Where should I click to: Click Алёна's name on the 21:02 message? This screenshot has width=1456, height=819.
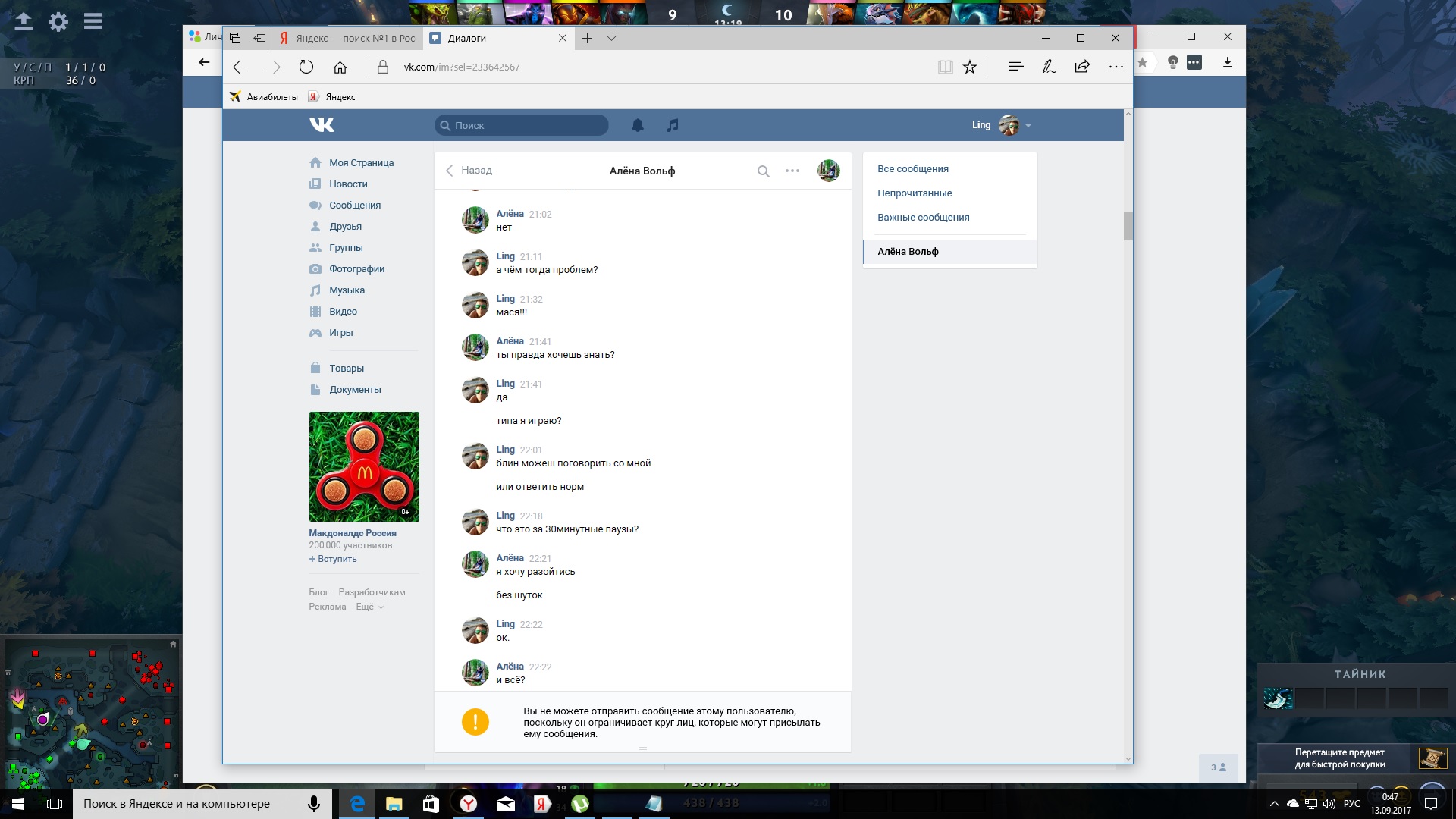point(510,214)
